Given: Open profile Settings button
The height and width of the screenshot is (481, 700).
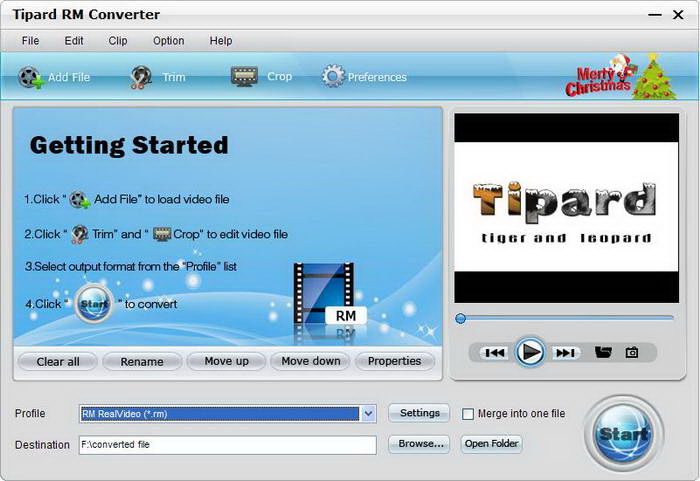Looking at the screenshot, I should [419, 413].
